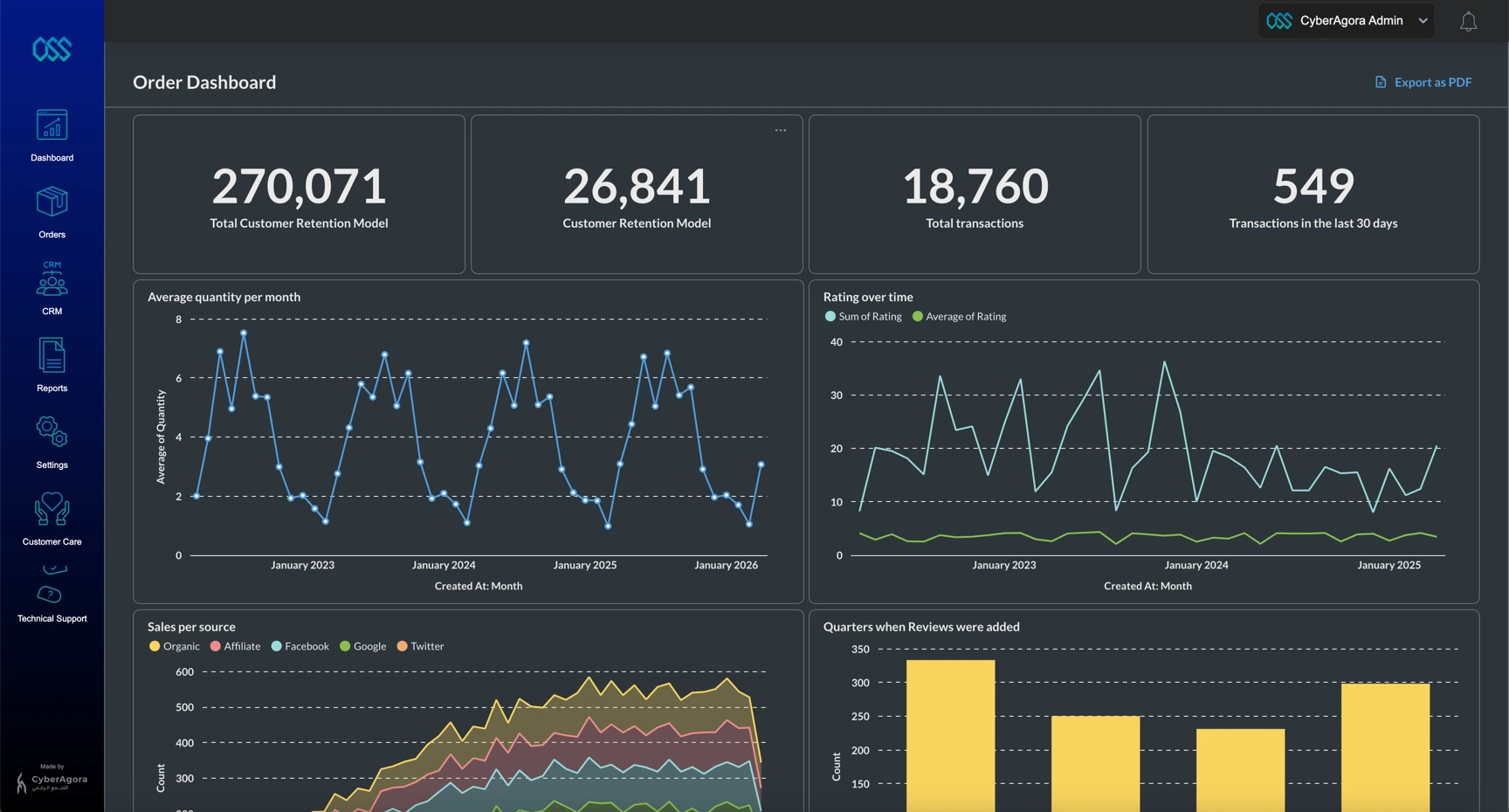The width and height of the screenshot is (1509, 812).
Task: Toggle the Twitter series legend
Action: click(420, 646)
